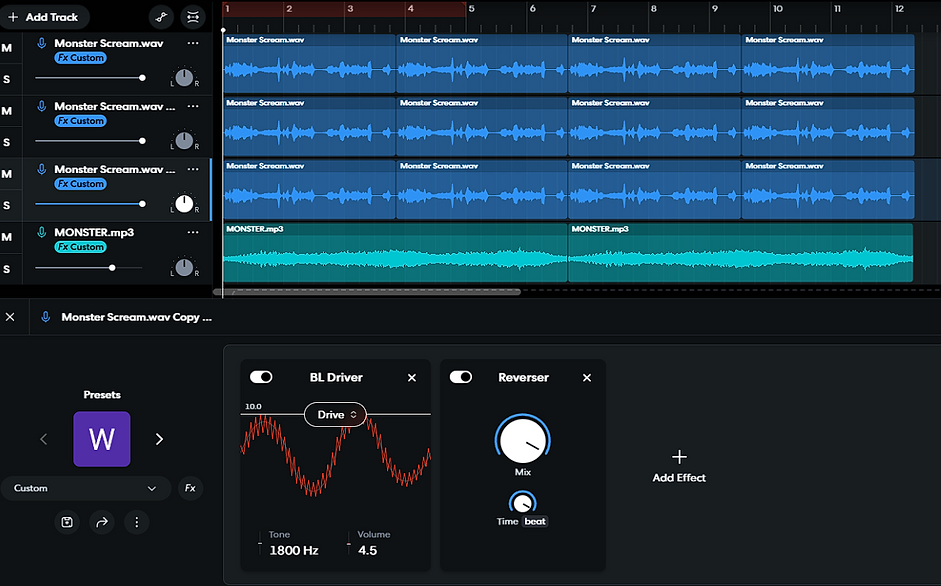
Task: Click pan knob of MONSTER.mp3 track
Action: click(184, 267)
